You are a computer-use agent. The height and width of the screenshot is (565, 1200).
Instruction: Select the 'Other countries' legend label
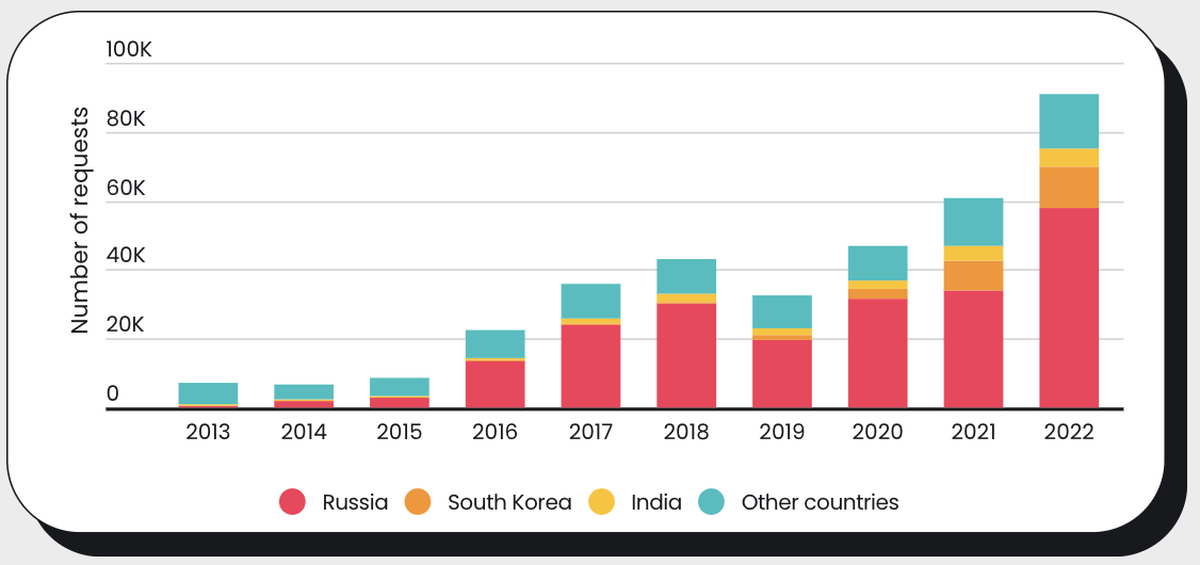tap(820, 502)
